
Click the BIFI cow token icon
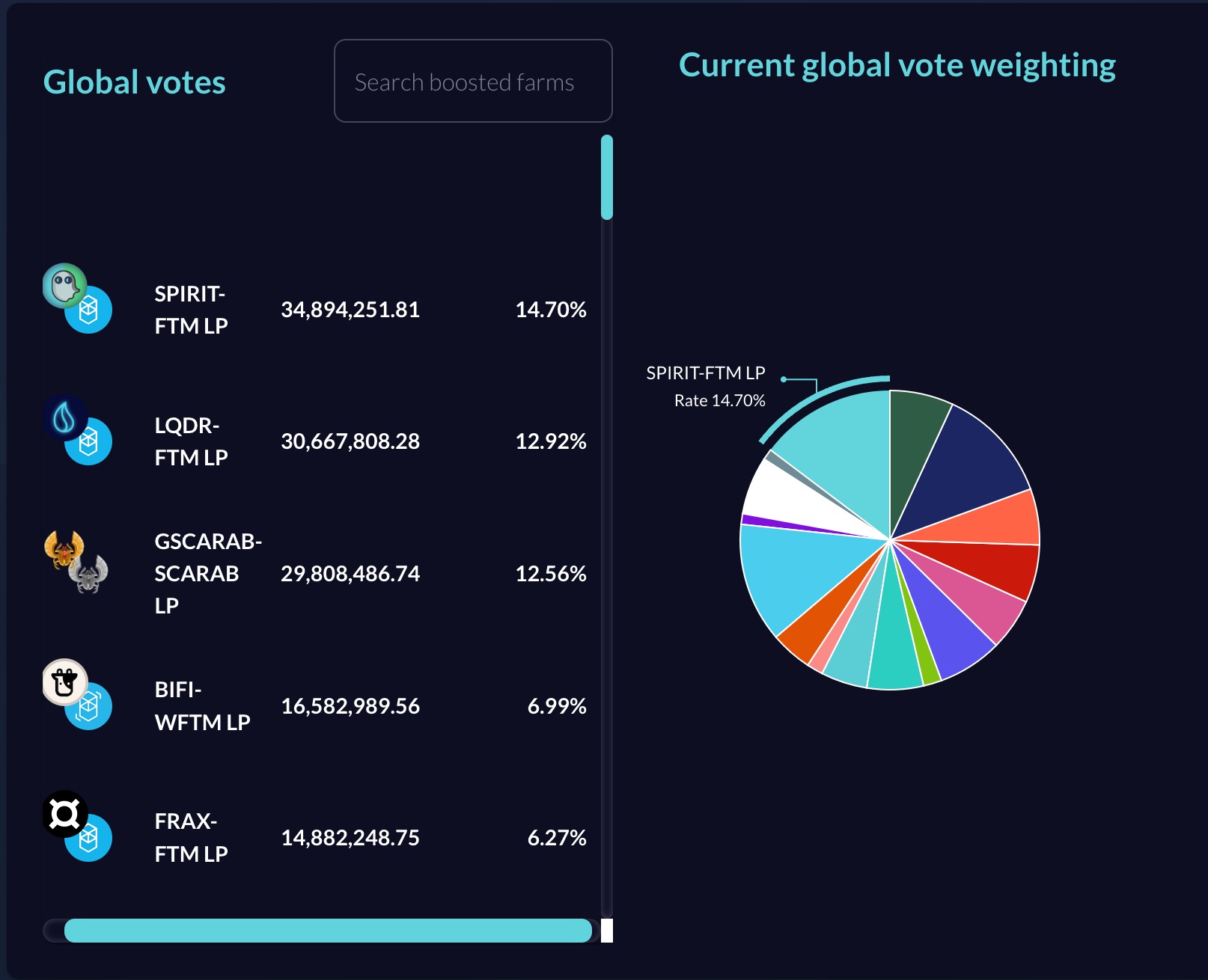64,682
